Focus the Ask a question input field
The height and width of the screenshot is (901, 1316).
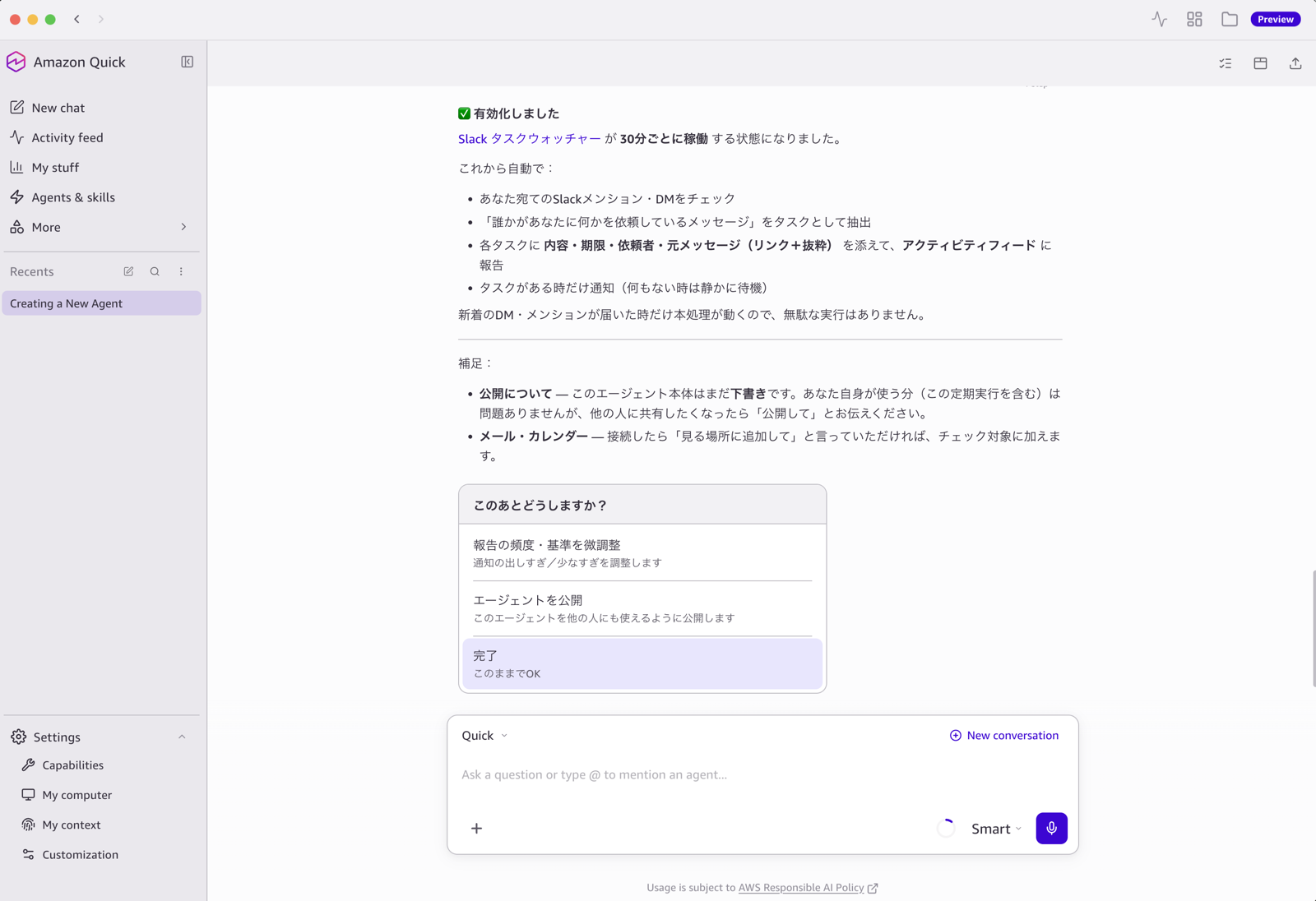click(762, 774)
